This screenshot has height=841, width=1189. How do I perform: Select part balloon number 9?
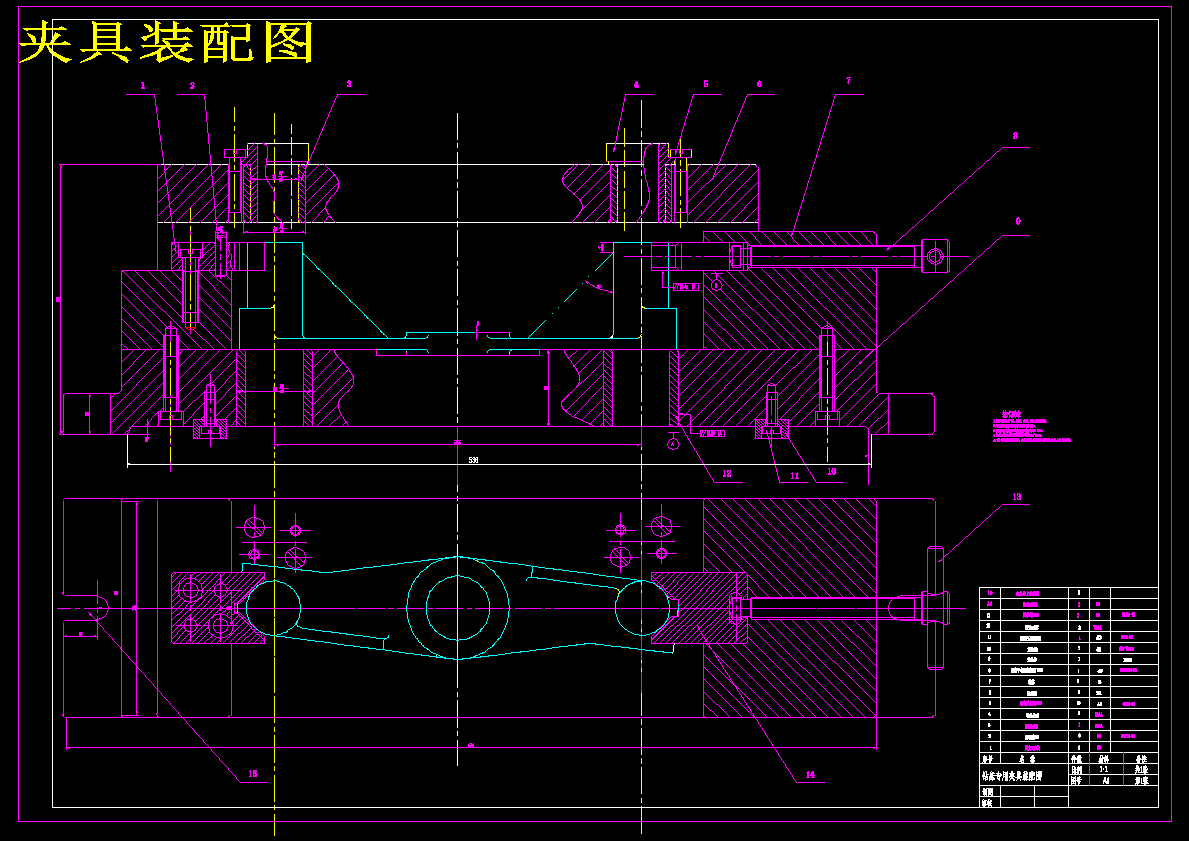(1018, 221)
